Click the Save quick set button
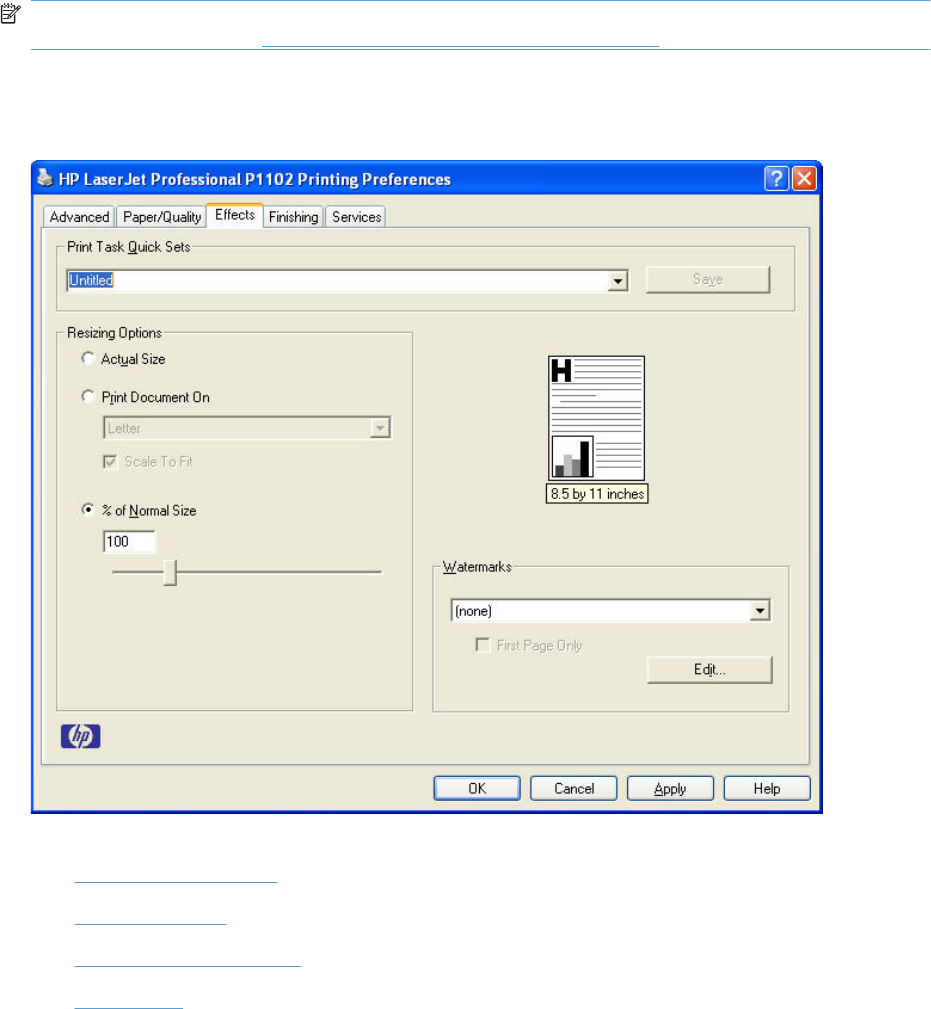The width and height of the screenshot is (931, 1009). click(708, 279)
